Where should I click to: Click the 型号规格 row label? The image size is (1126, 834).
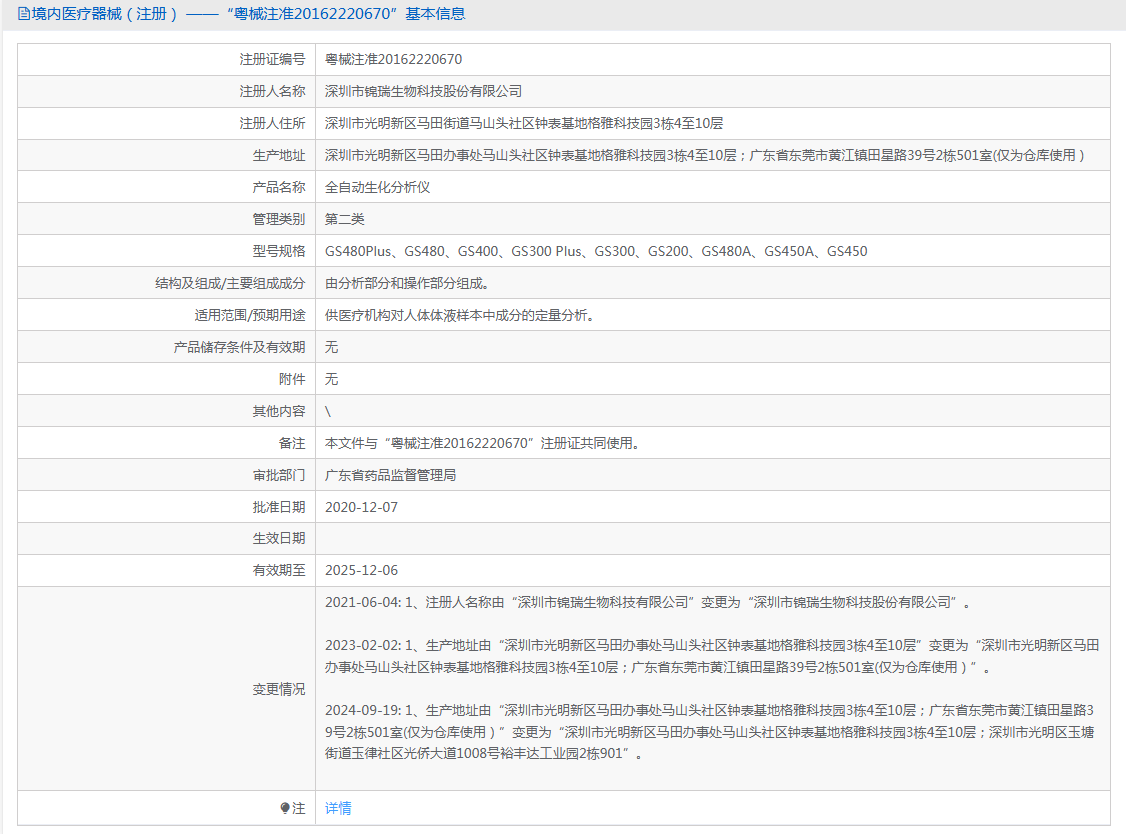[279, 251]
